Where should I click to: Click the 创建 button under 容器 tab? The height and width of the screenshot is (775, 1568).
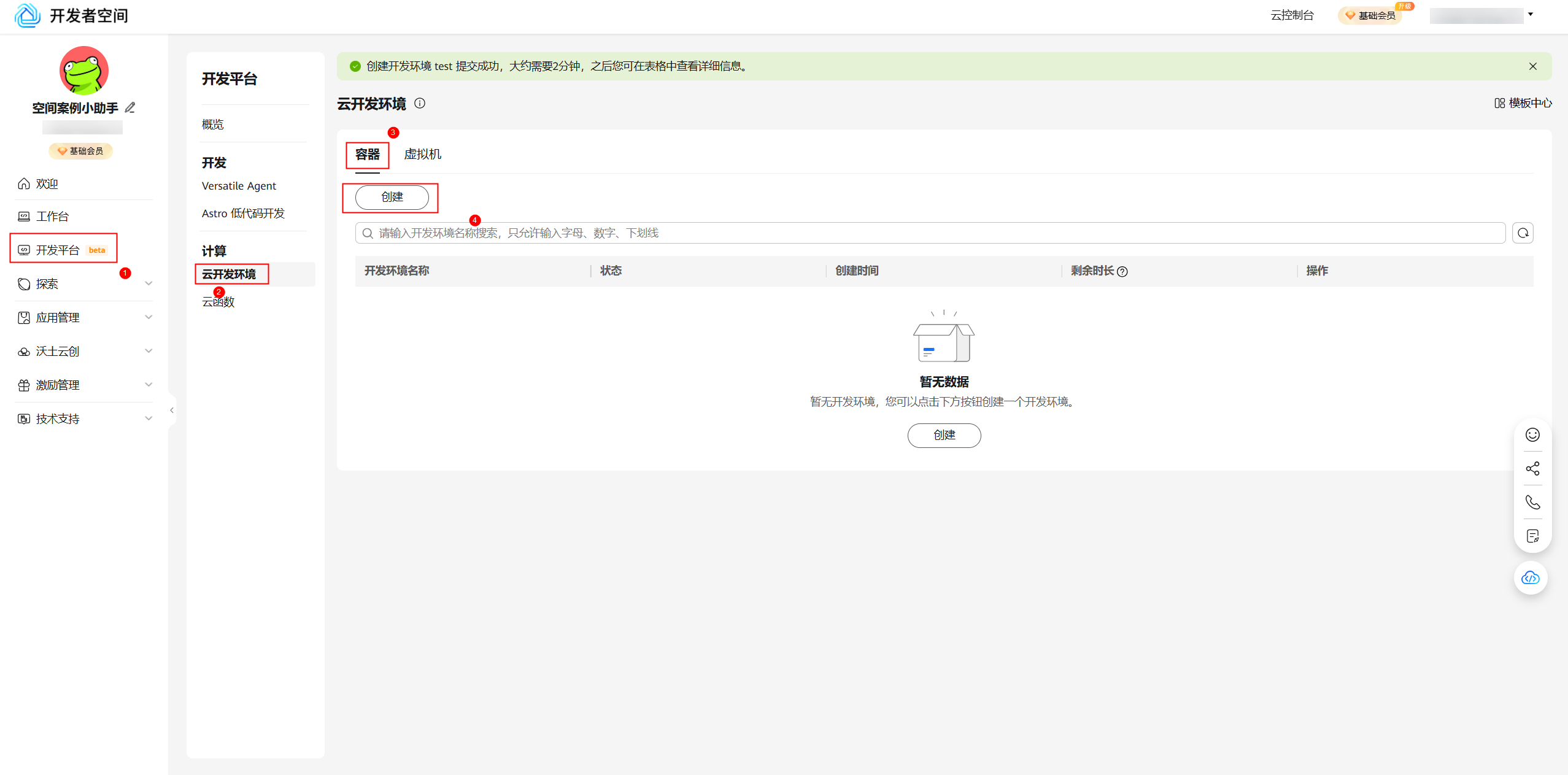392,198
